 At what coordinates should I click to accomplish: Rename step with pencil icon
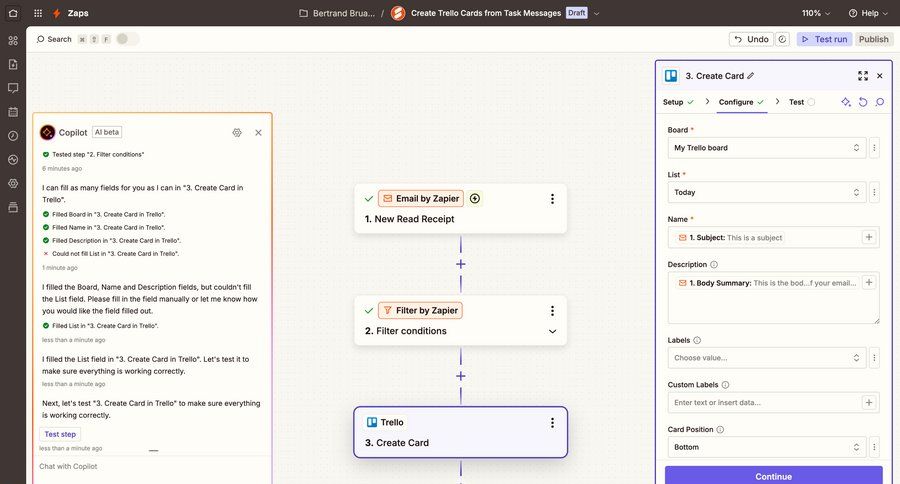pos(751,76)
